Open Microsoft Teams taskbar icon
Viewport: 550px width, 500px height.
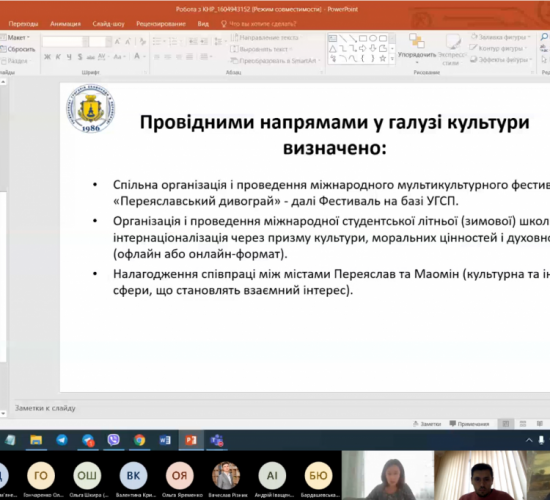click(x=216, y=440)
